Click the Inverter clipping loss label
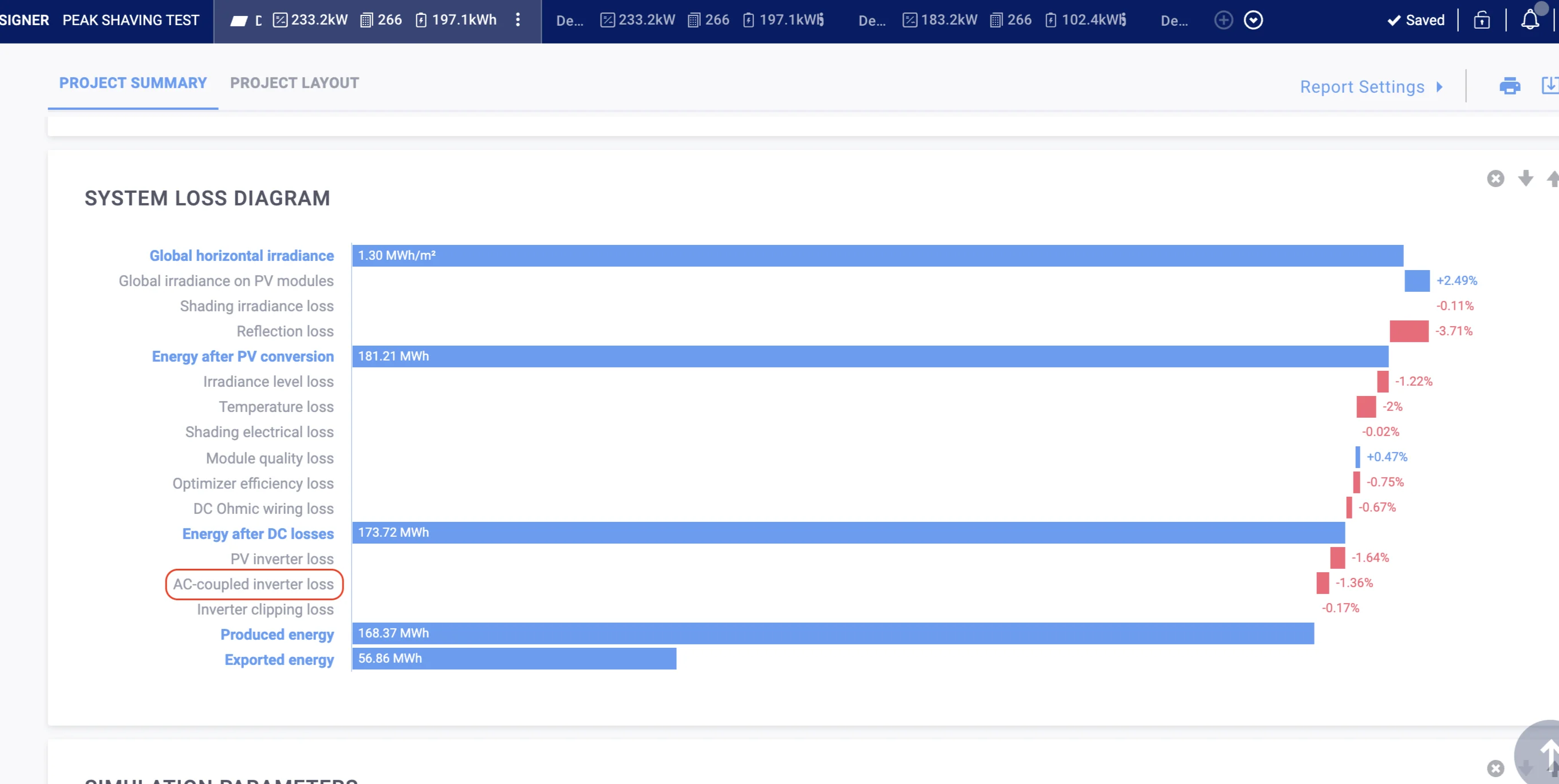 pyautogui.click(x=265, y=609)
